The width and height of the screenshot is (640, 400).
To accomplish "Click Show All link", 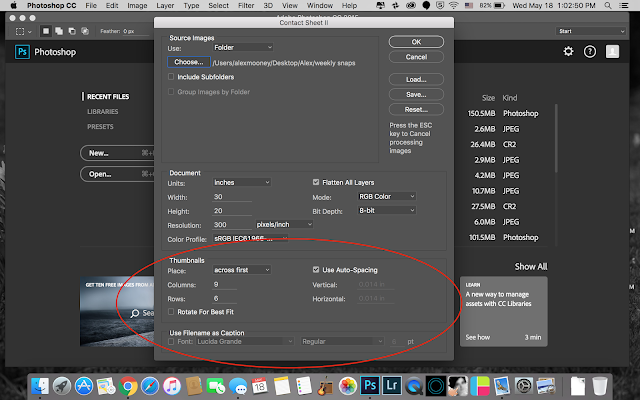I will [x=531, y=267].
